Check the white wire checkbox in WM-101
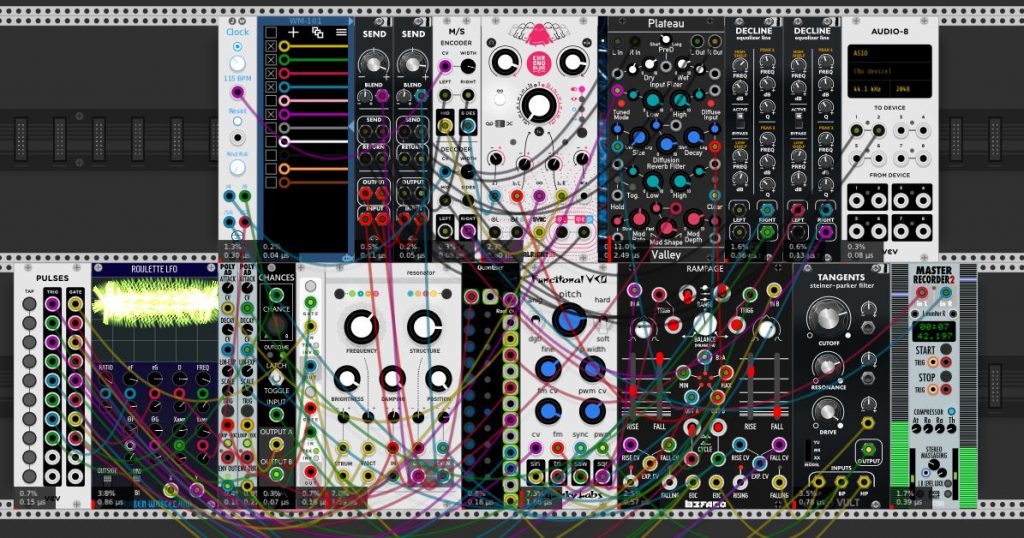Viewport: 1024px width, 538px height. point(271,142)
